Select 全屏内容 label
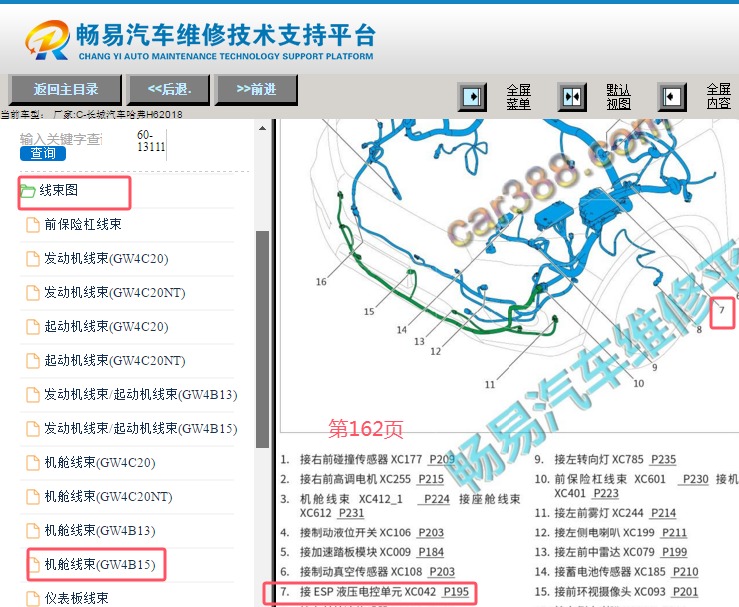Screen dimensions: 739x607 719,96
